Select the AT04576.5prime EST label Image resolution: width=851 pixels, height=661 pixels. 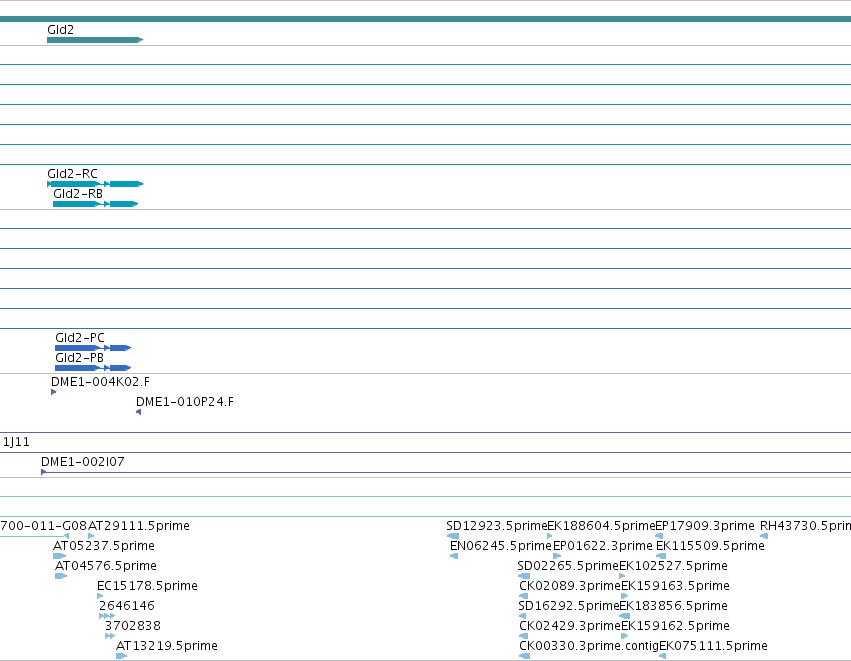click(x=105, y=565)
